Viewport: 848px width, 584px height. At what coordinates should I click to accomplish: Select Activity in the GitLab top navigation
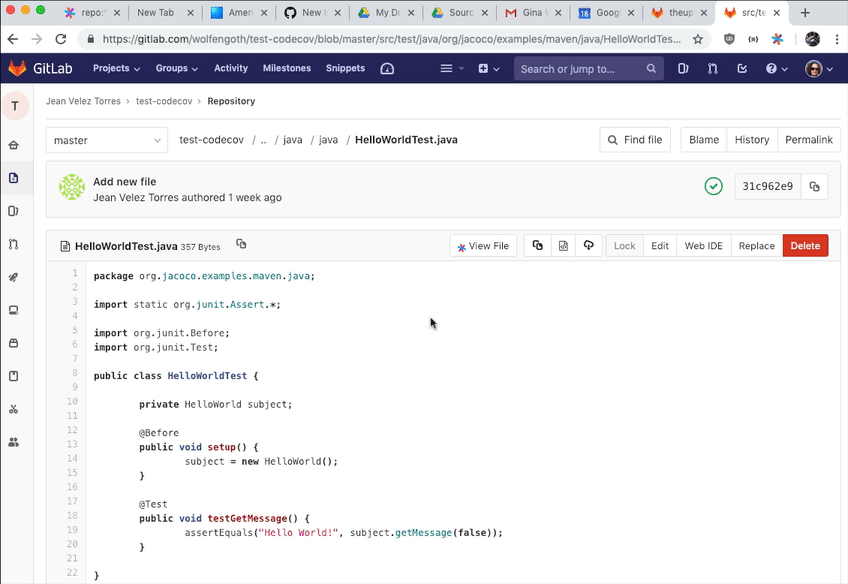231,68
